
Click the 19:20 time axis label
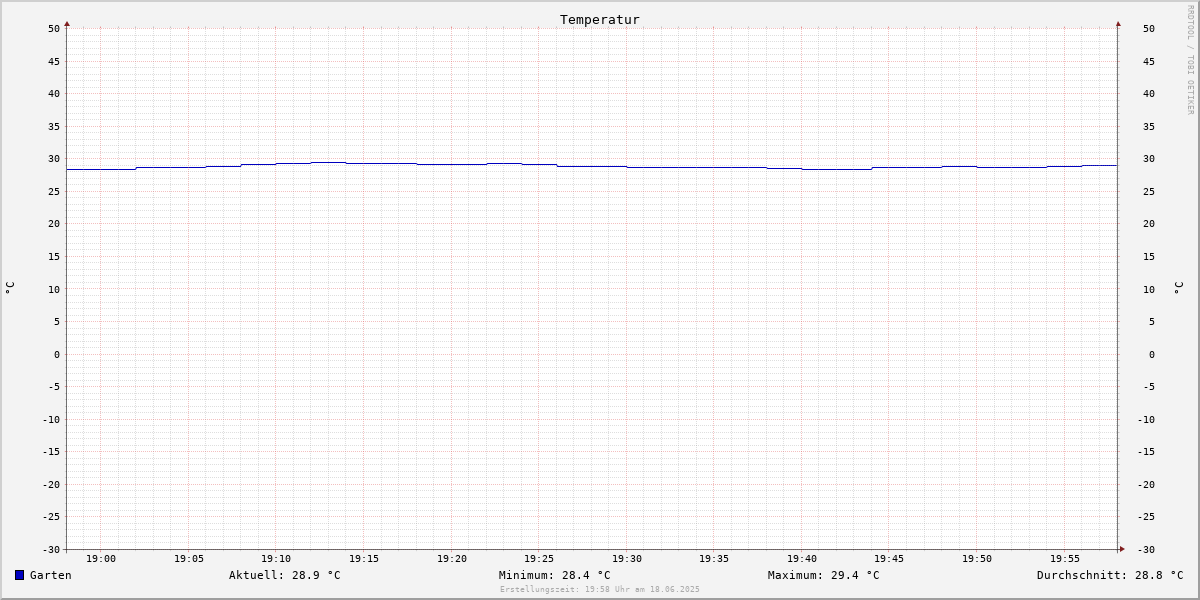point(452,559)
